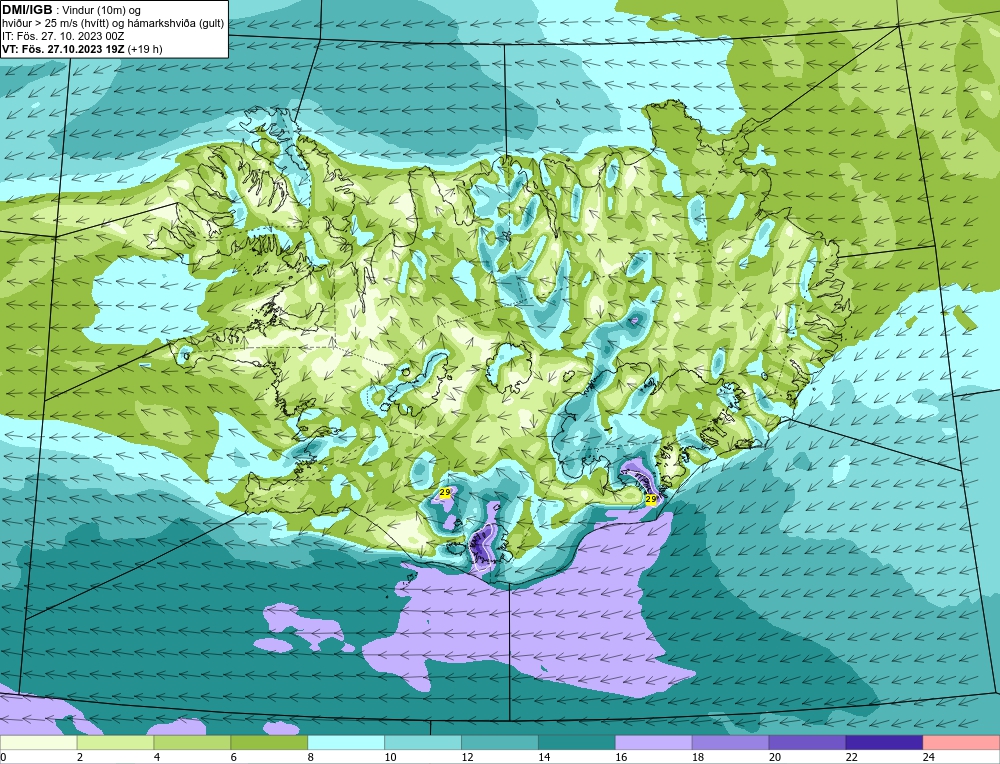Click the pink above-24 m/s legend swatch
1000x764 pixels.
click(961, 743)
